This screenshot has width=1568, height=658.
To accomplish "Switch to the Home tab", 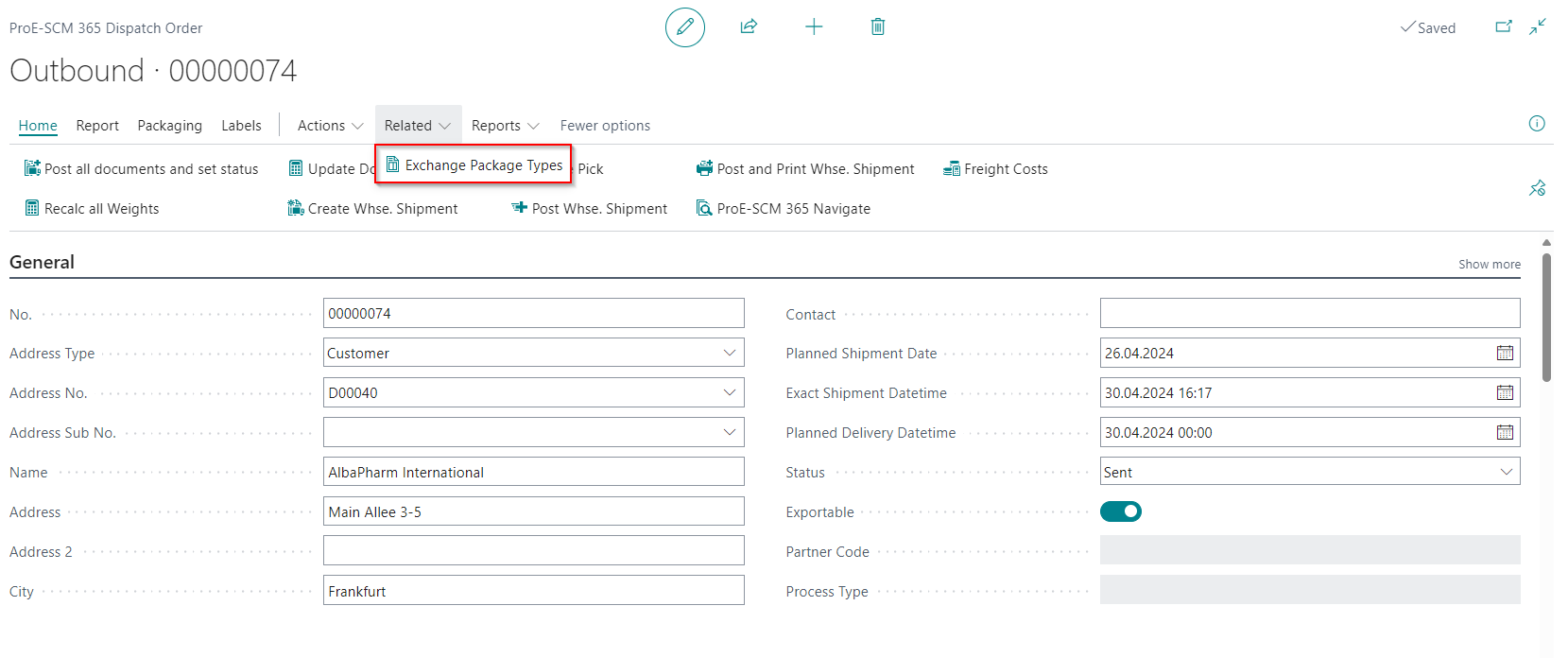I will pyautogui.click(x=38, y=126).
